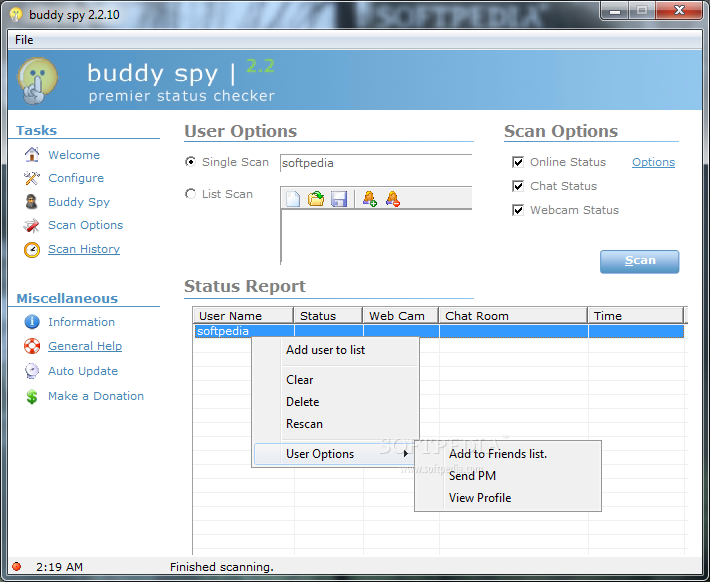This screenshot has height=582, width=710.
Task: Choose View Profile in the submenu
Action: tap(508, 498)
